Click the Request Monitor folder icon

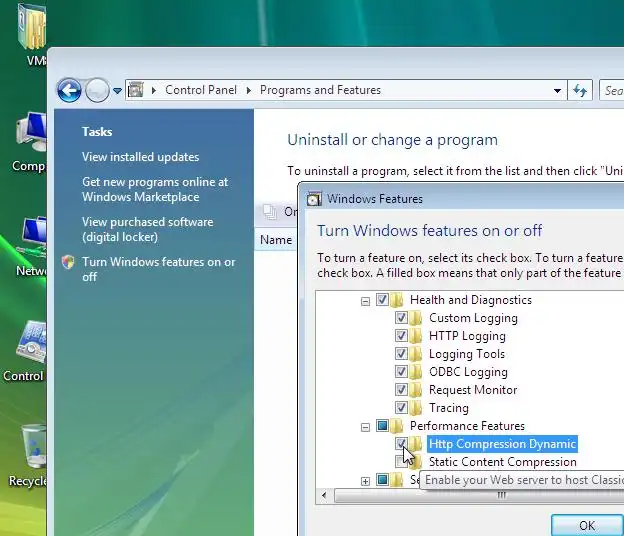point(415,390)
